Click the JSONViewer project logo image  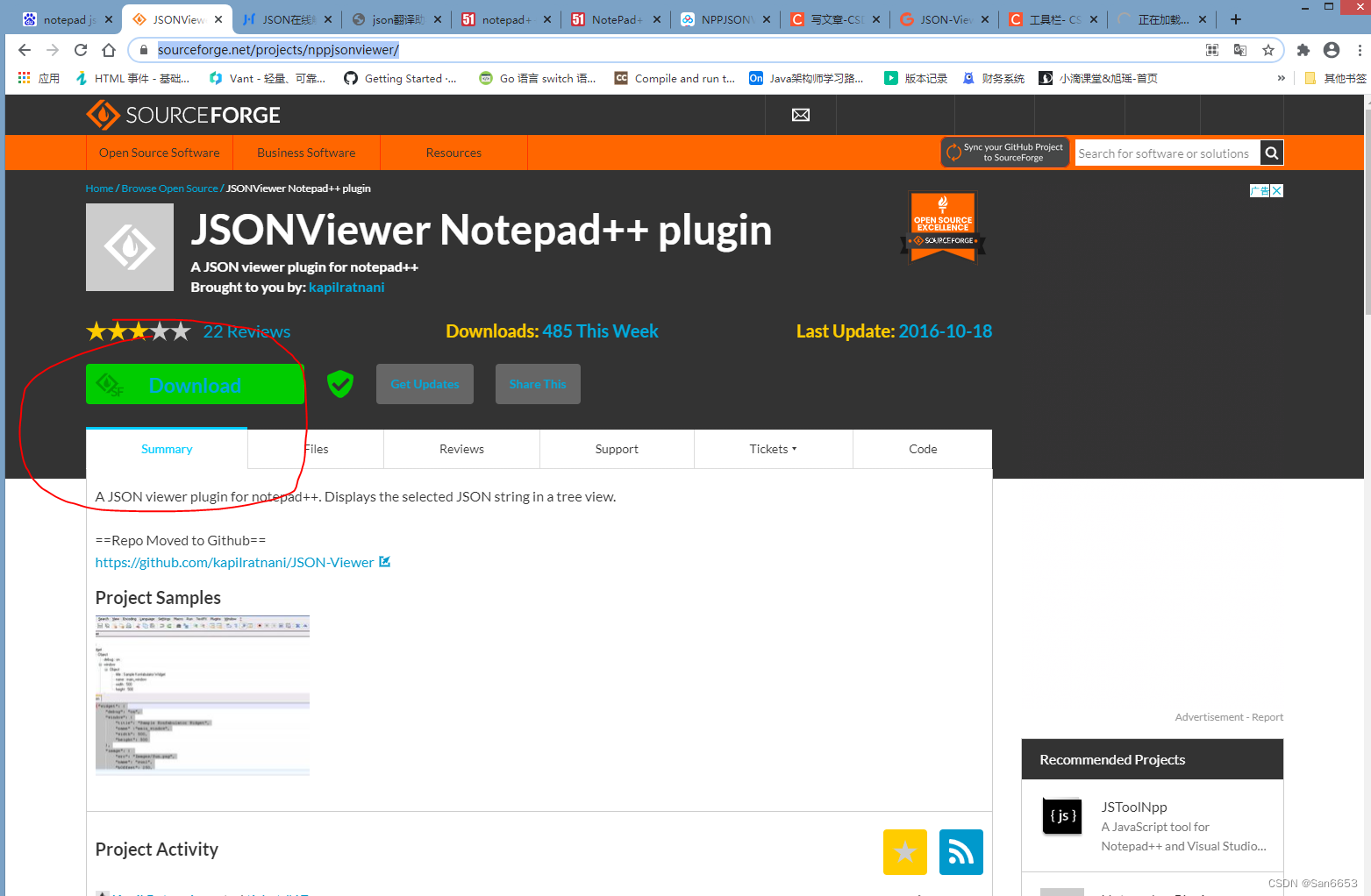(130, 247)
